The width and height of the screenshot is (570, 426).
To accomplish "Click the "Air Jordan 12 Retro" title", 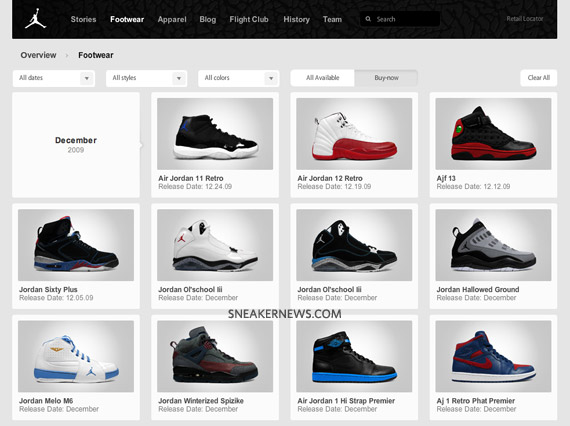I will click(x=330, y=178).
